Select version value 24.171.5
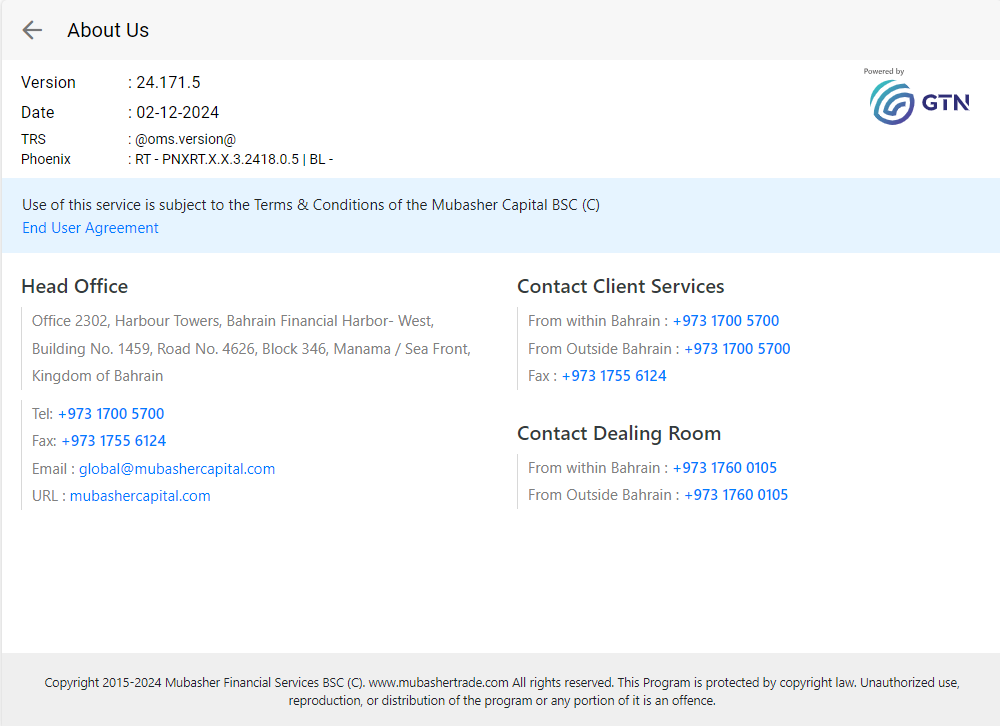1000x726 pixels. click(x=168, y=82)
